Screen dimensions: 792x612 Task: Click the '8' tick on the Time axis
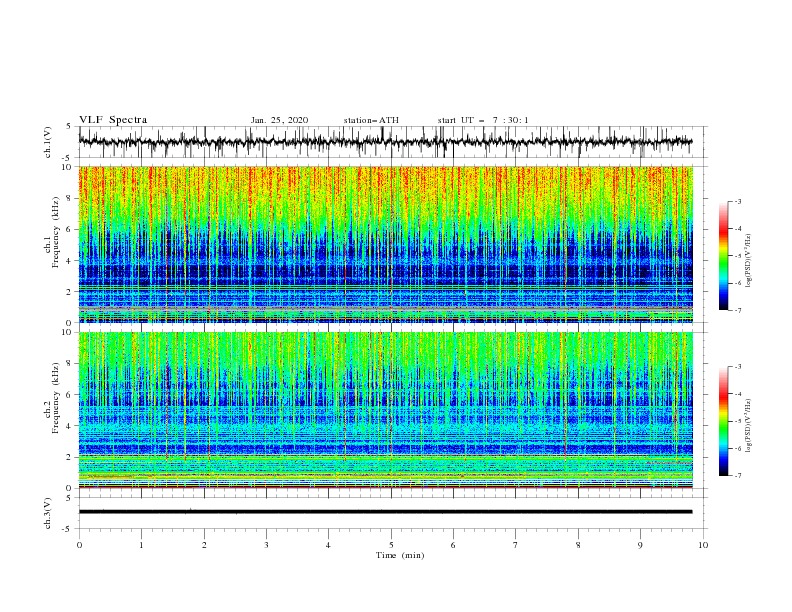pos(578,545)
